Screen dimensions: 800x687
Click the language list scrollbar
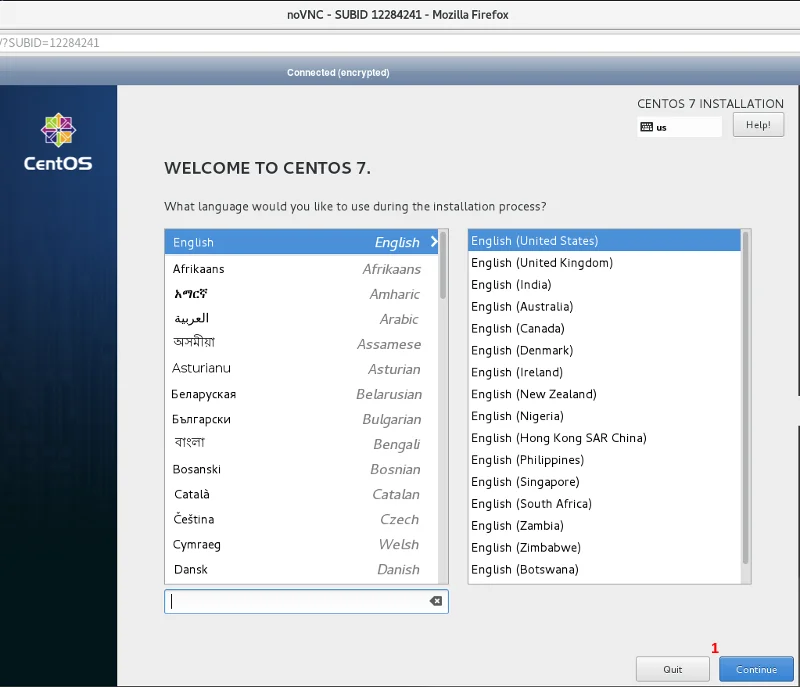click(x=443, y=265)
